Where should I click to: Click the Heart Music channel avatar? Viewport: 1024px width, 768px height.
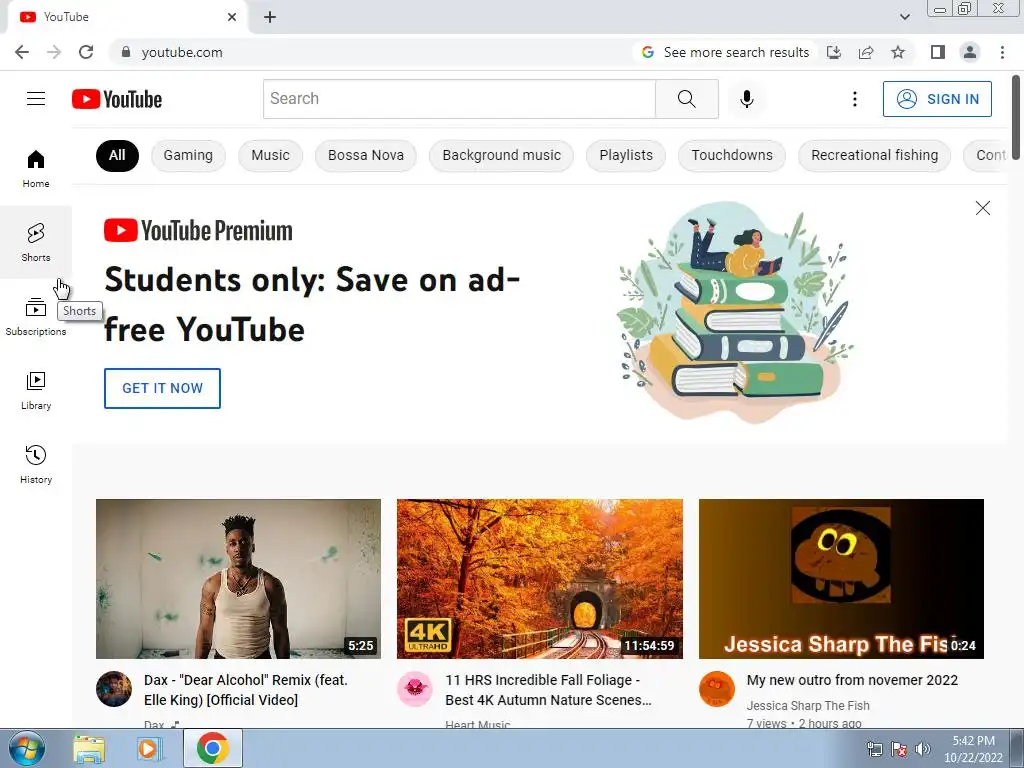415,689
